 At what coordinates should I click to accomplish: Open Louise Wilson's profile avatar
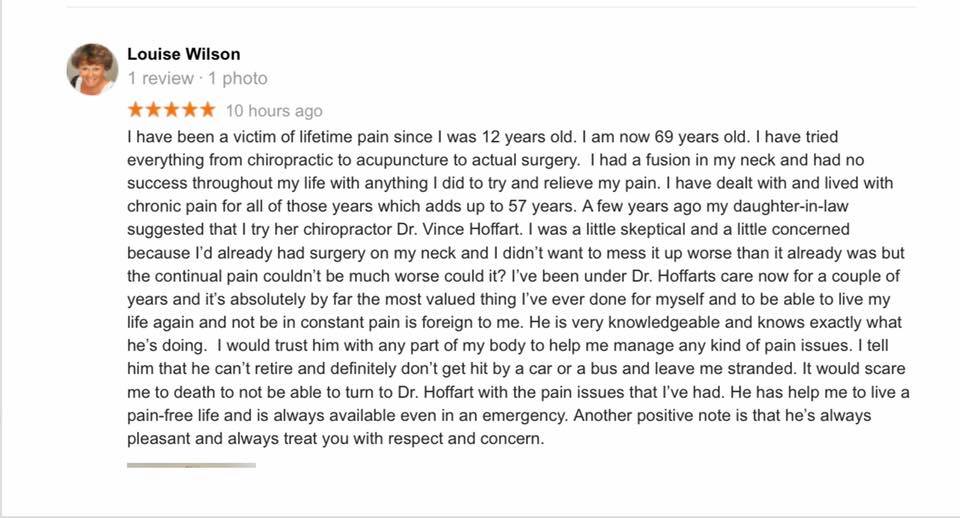(x=92, y=69)
